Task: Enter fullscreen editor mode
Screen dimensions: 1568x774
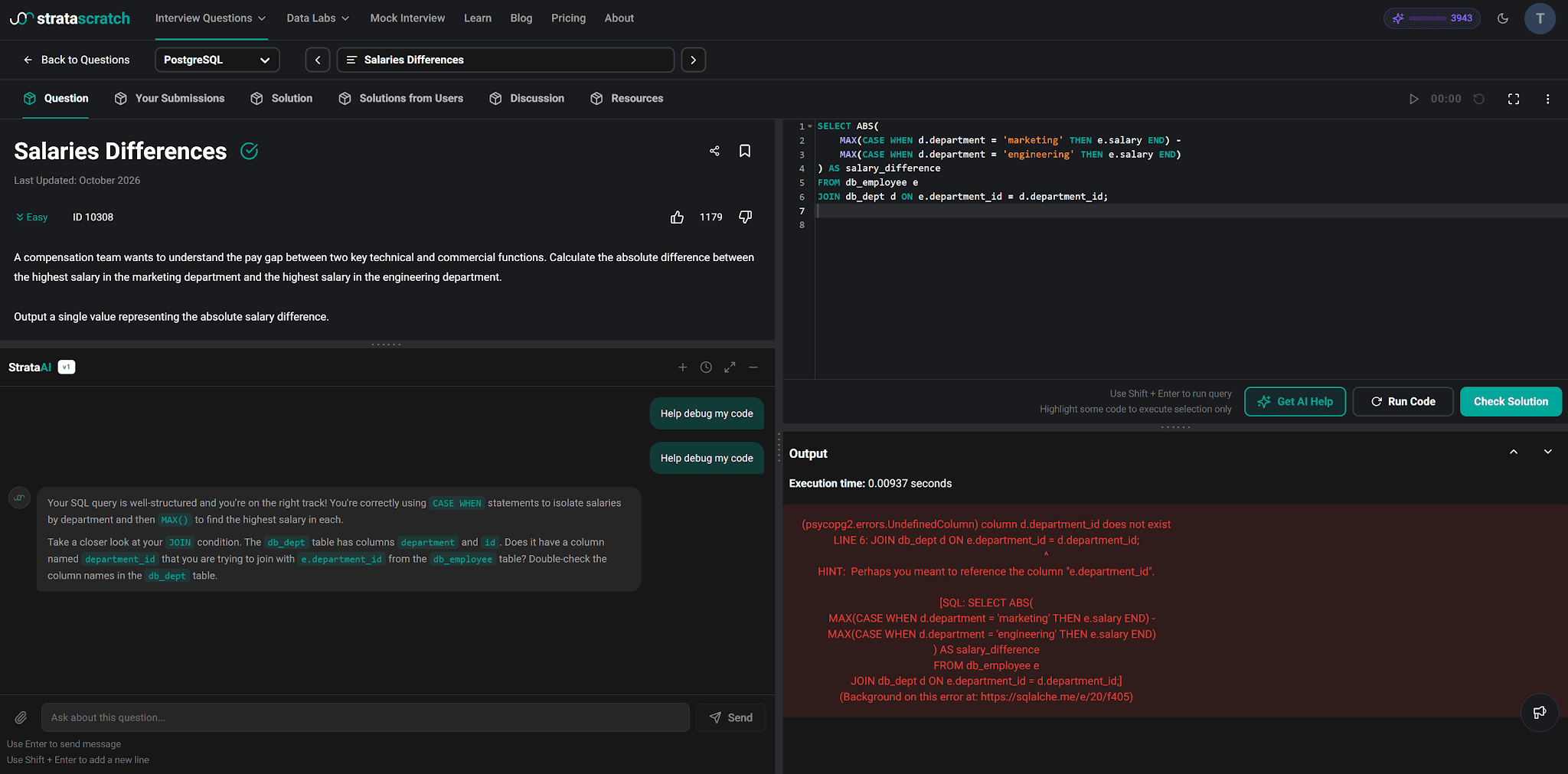Action: pyautogui.click(x=1514, y=99)
